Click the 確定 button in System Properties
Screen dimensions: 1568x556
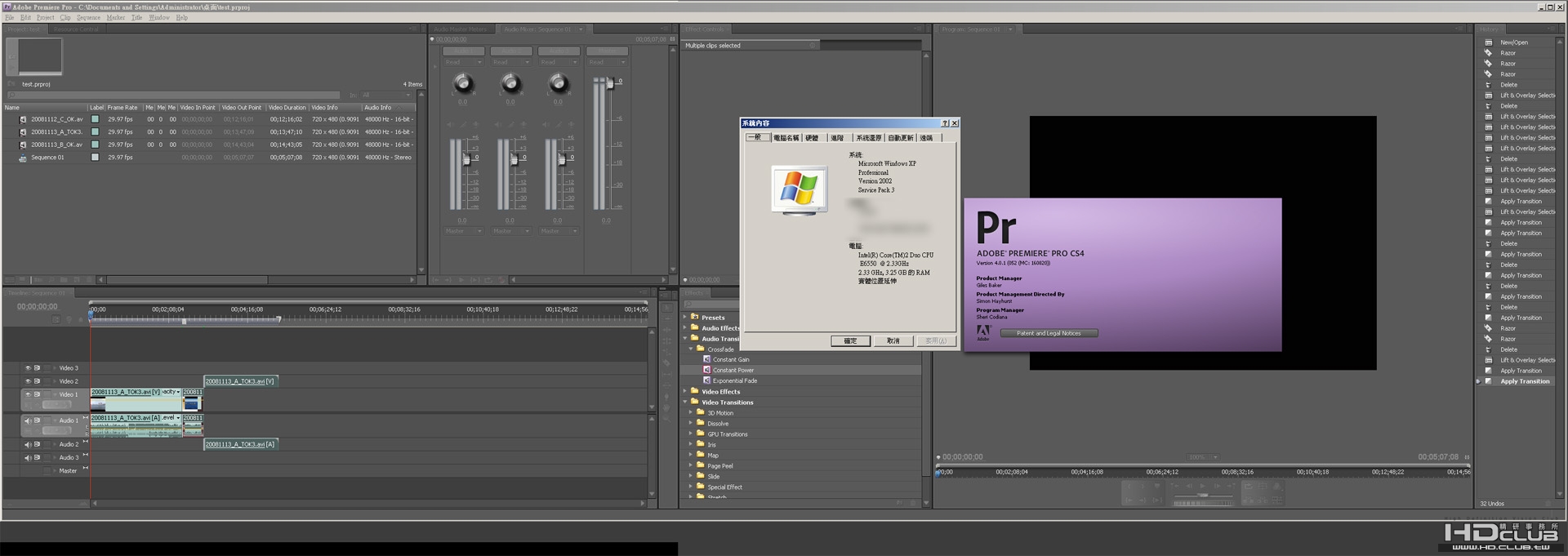coord(850,341)
